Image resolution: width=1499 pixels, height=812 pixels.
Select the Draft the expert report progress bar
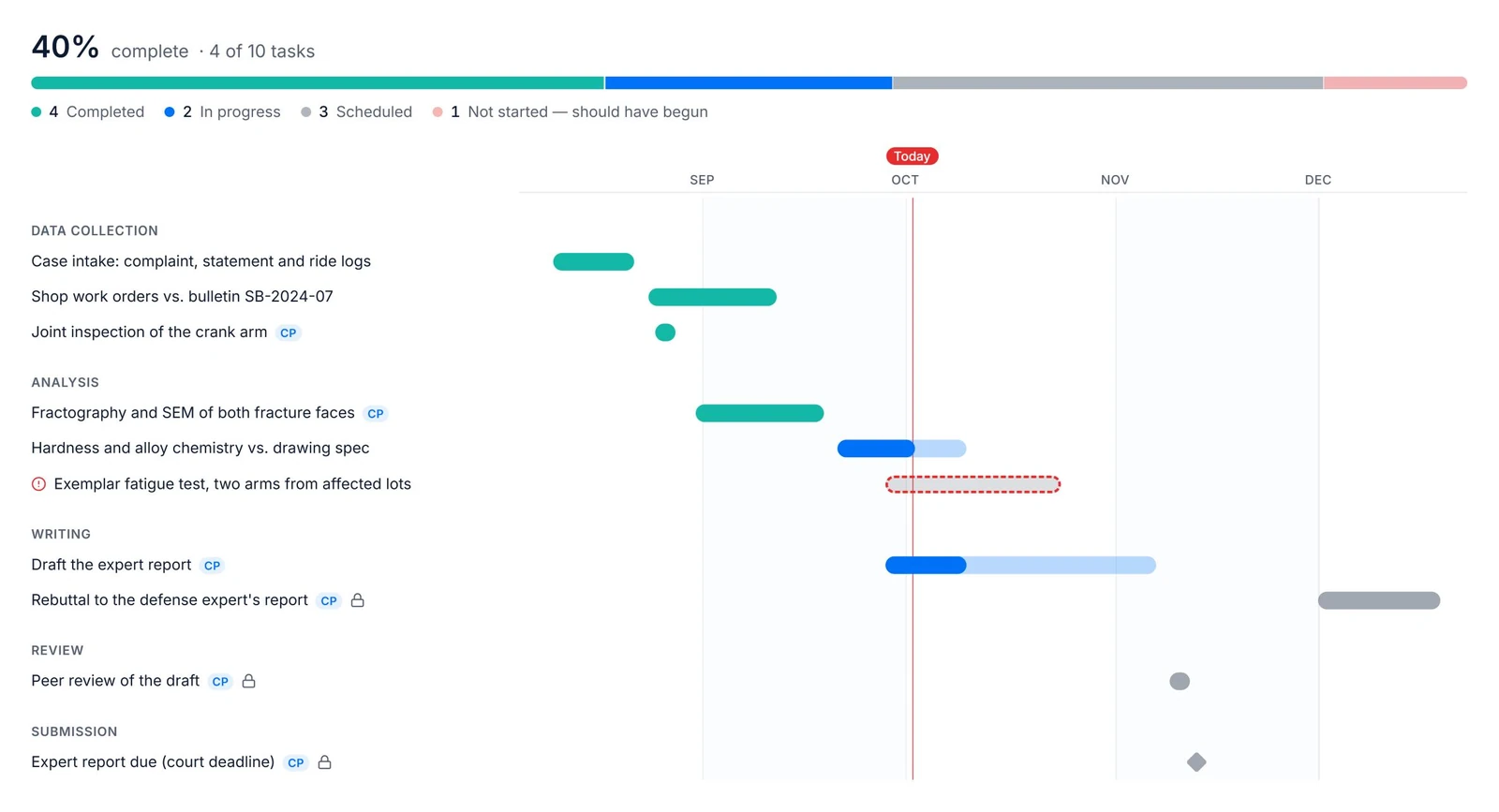[1020, 566]
